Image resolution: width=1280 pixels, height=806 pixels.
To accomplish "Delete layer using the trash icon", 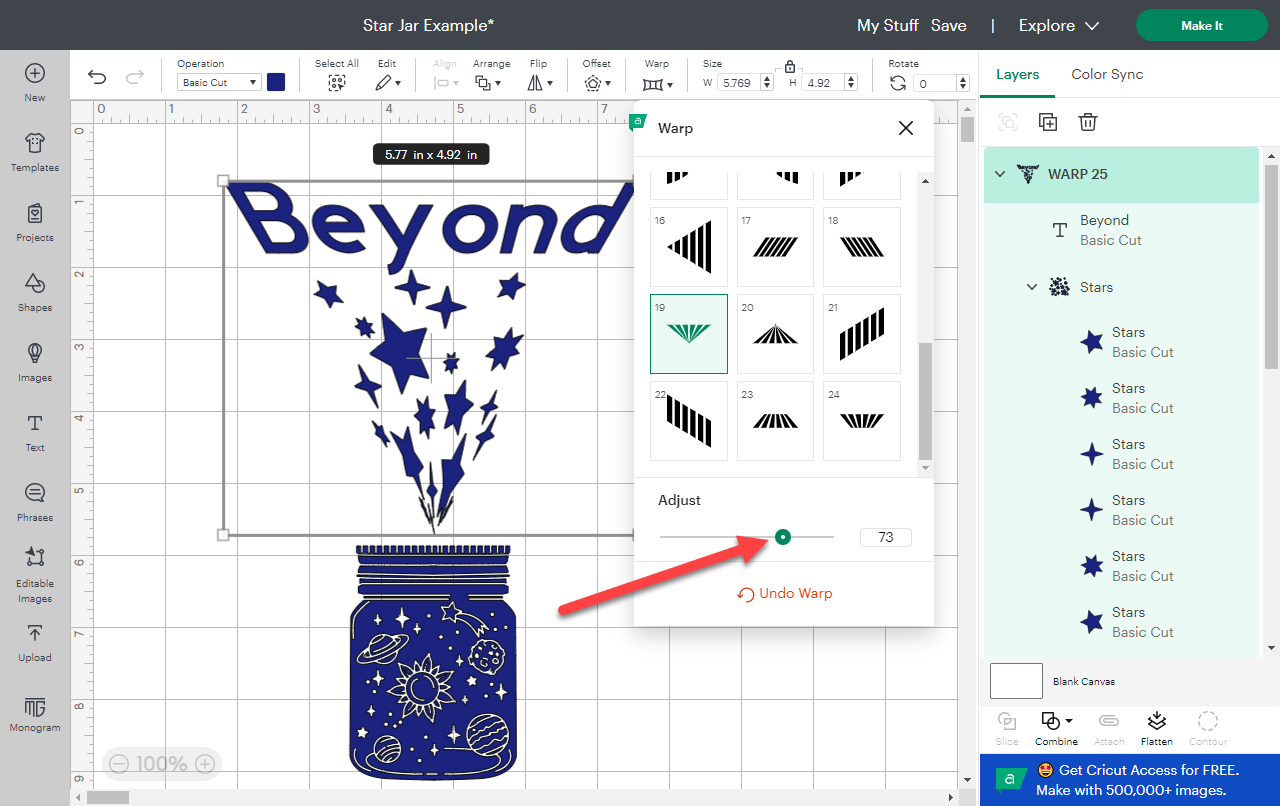I will pos(1088,122).
